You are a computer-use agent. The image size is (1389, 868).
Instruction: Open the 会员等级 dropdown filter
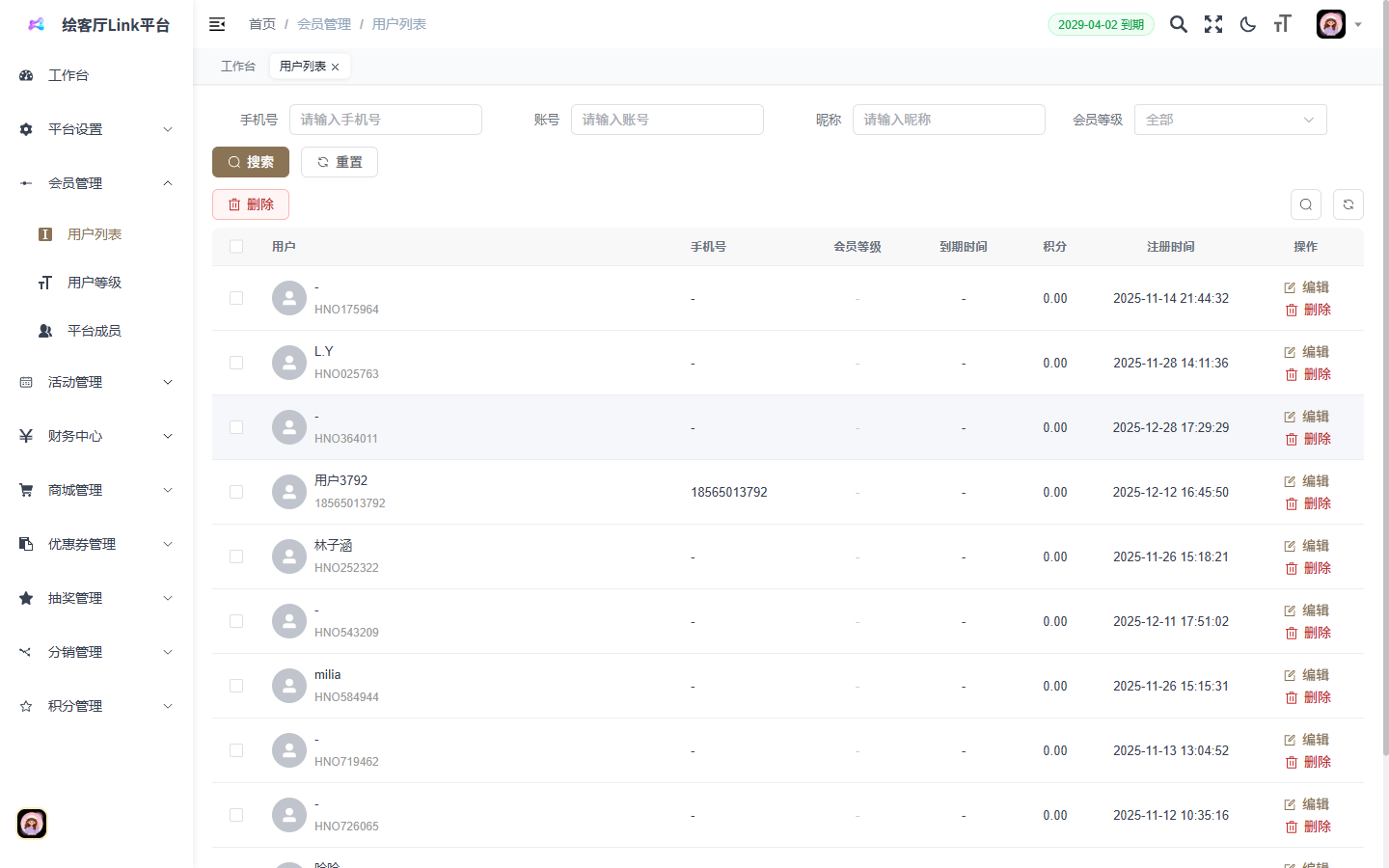(x=1230, y=120)
